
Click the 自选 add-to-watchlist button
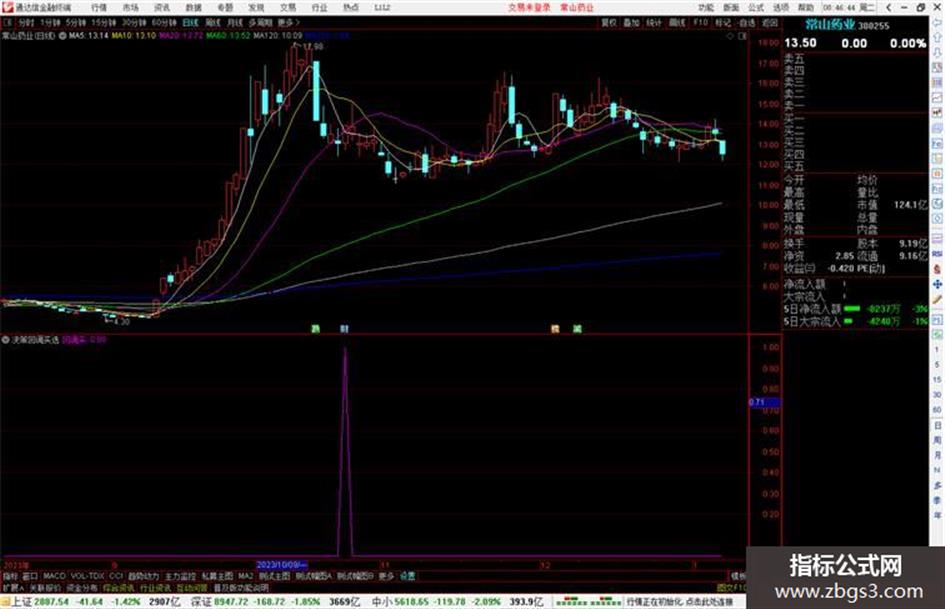pos(747,22)
